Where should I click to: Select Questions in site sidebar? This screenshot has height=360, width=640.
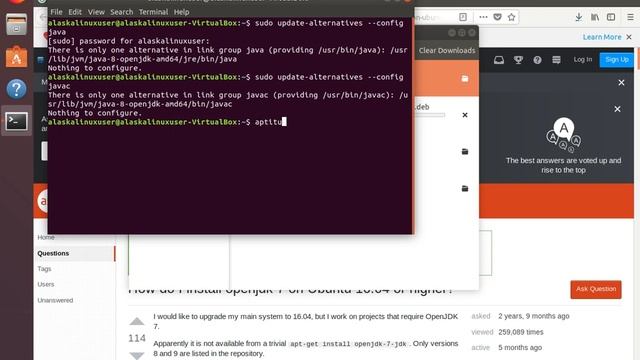(53, 253)
